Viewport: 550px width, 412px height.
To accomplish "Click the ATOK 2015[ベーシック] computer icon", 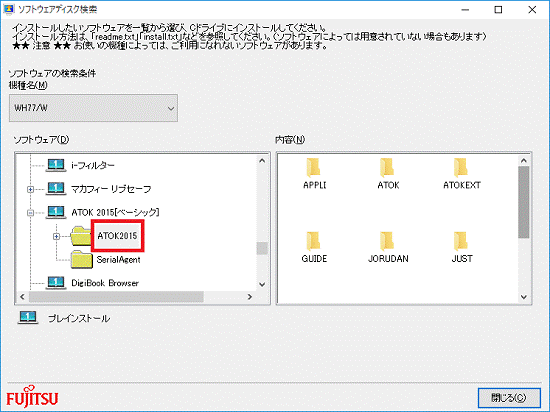I will (56, 212).
